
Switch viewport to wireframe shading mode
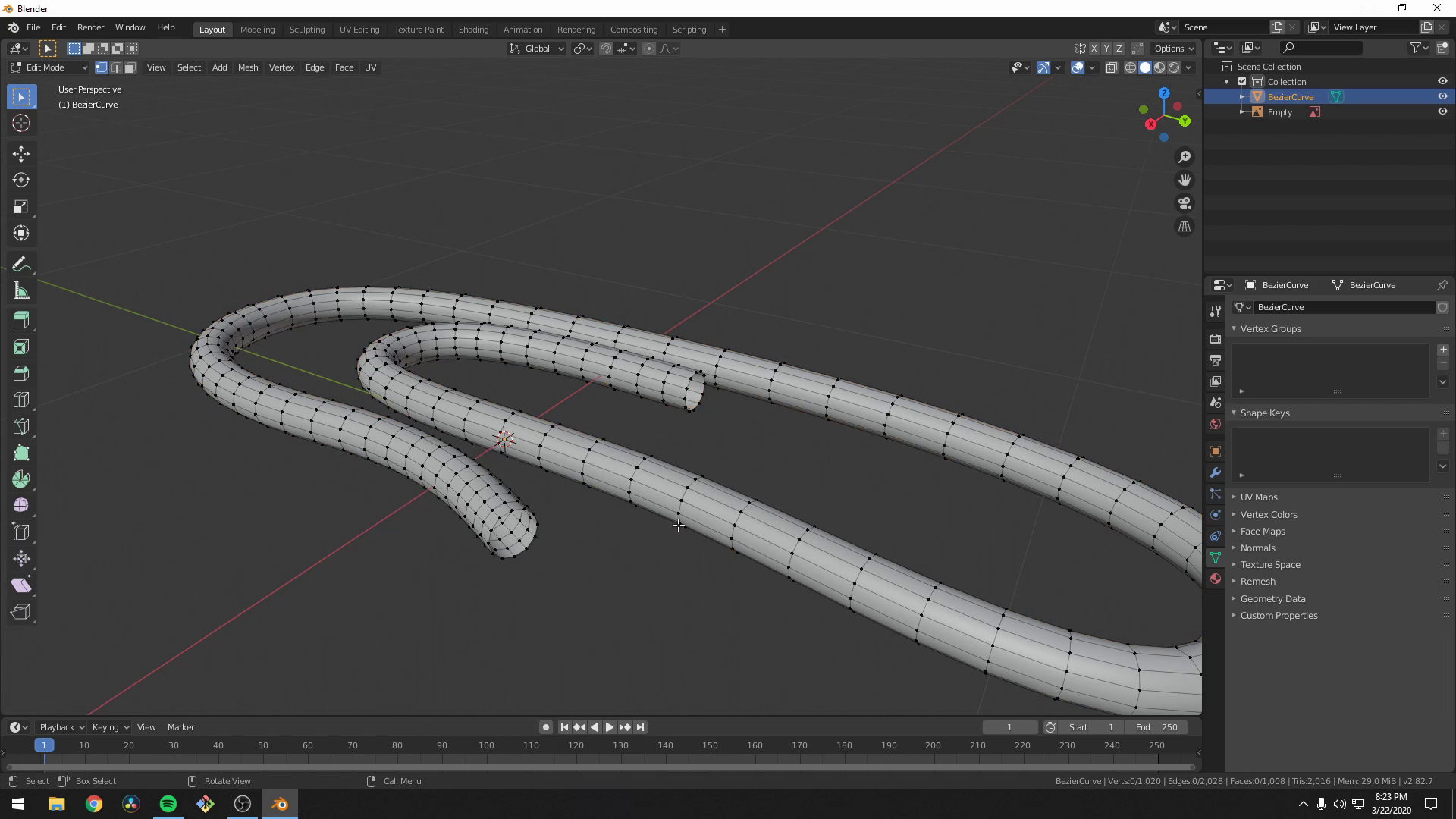pos(1130,67)
